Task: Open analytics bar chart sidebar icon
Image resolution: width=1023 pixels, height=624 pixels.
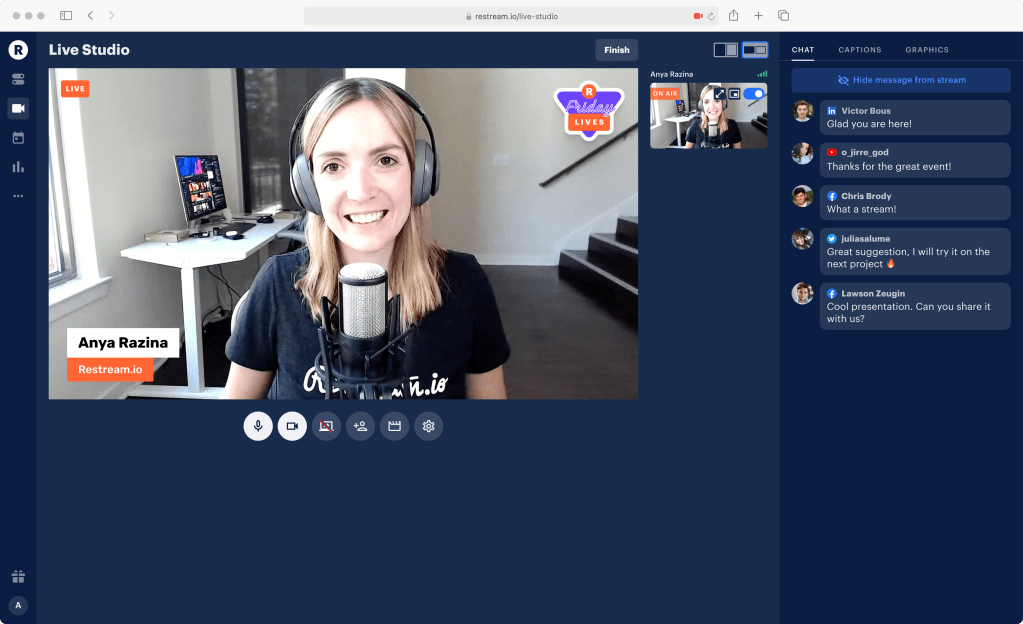Action: click(x=18, y=167)
